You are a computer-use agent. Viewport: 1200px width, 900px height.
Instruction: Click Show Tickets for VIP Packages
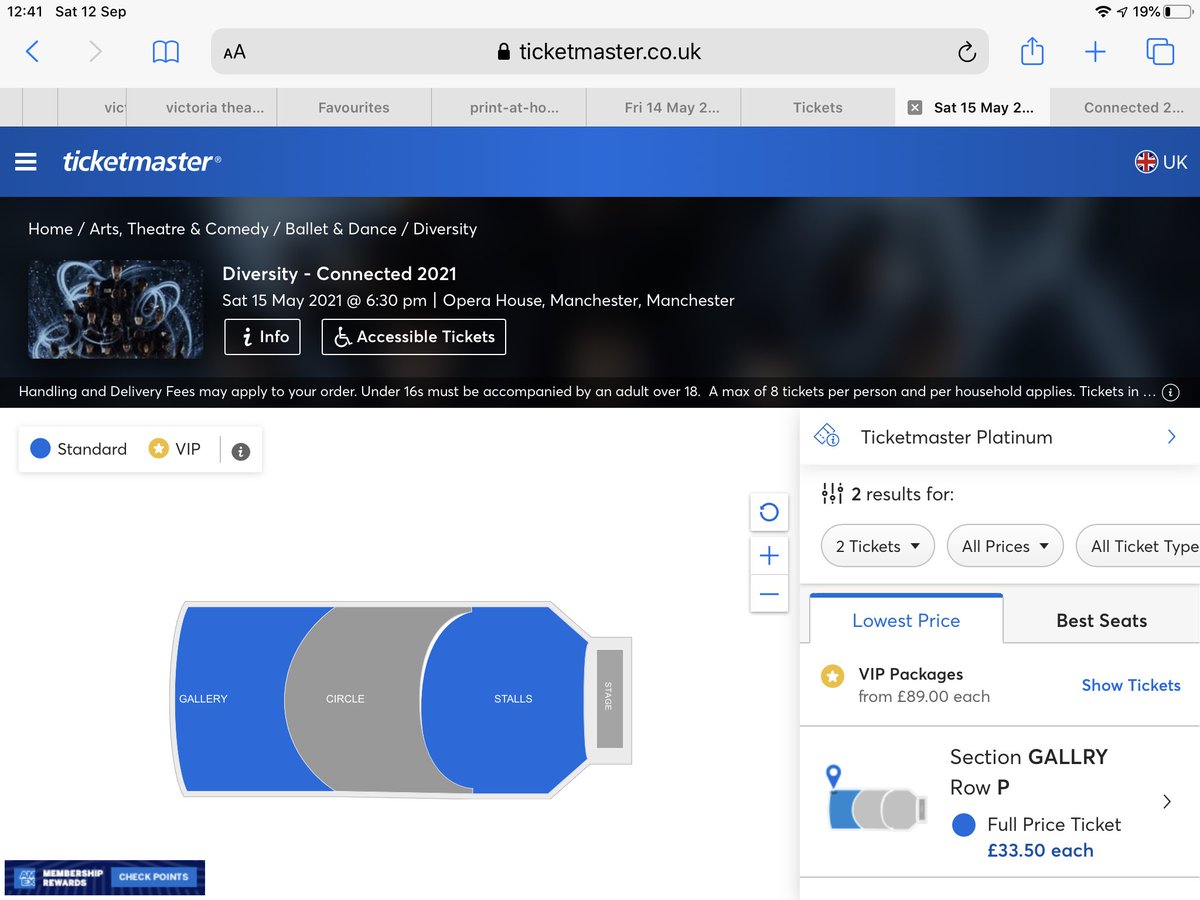click(1131, 685)
